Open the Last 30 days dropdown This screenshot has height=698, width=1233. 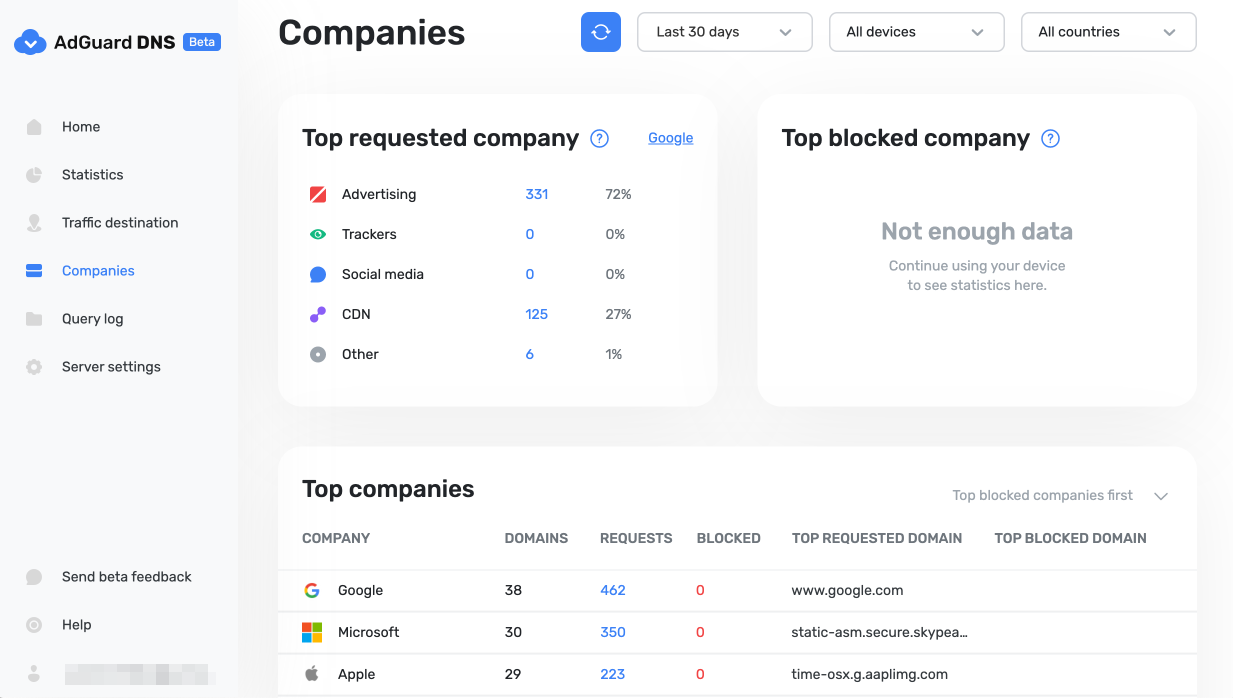pos(725,32)
